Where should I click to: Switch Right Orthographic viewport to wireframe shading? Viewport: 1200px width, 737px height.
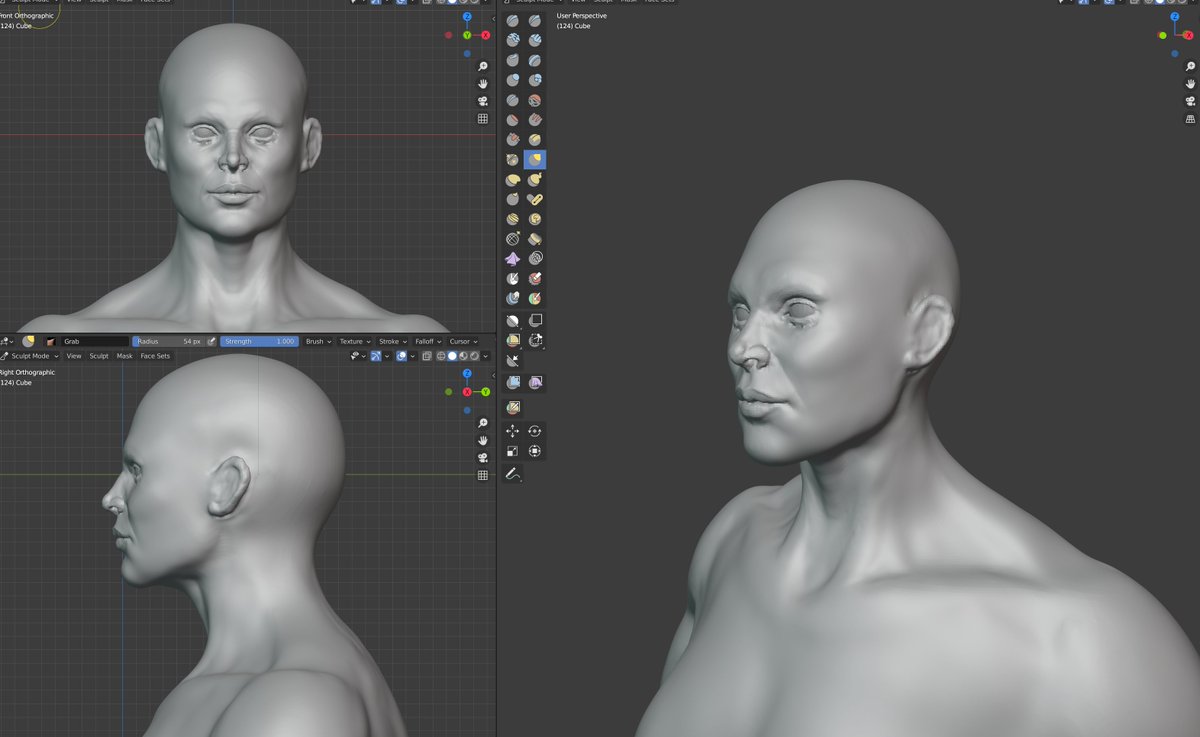[x=441, y=356]
